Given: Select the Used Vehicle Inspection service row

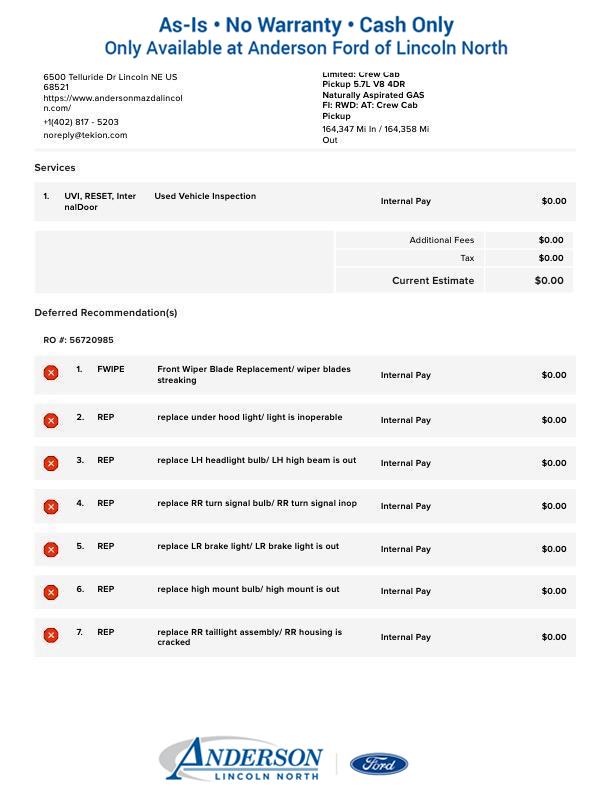Looking at the screenshot, I should pos(205,197).
